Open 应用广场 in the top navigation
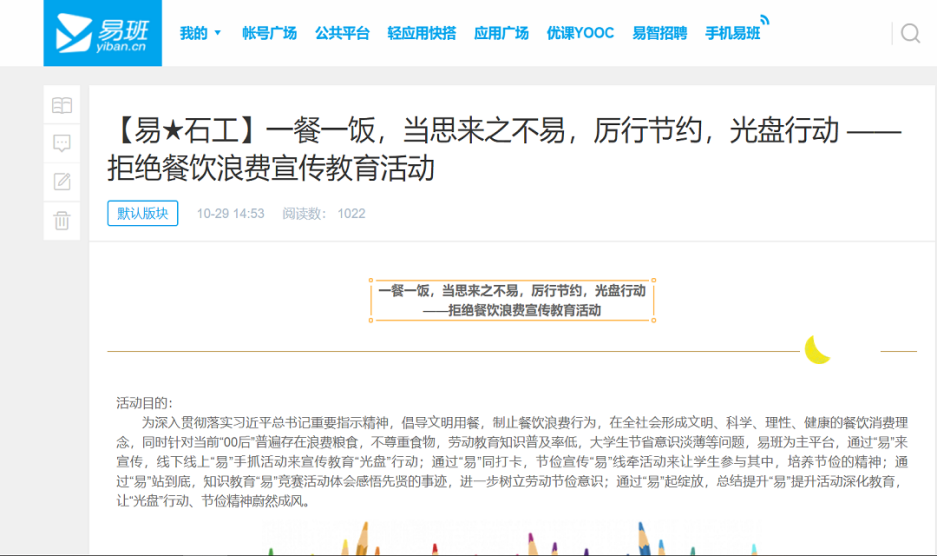This screenshot has width=937, height=556. click(x=501, y=33)
